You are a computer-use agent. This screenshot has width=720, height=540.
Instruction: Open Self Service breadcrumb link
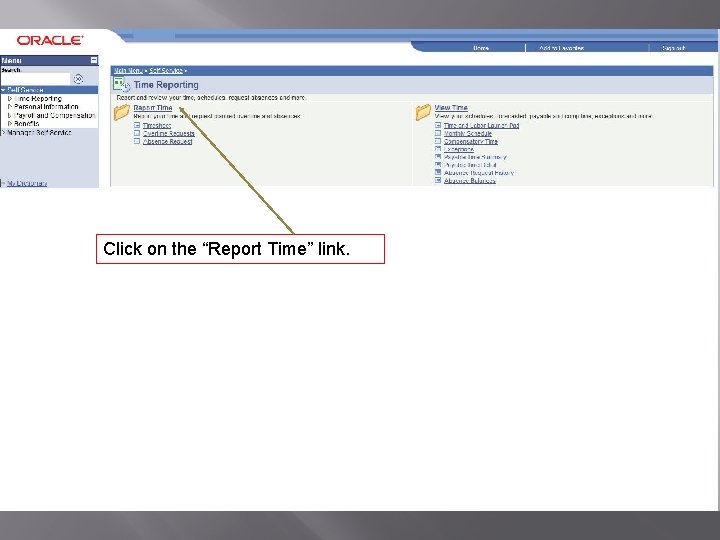tap(166, 71)
